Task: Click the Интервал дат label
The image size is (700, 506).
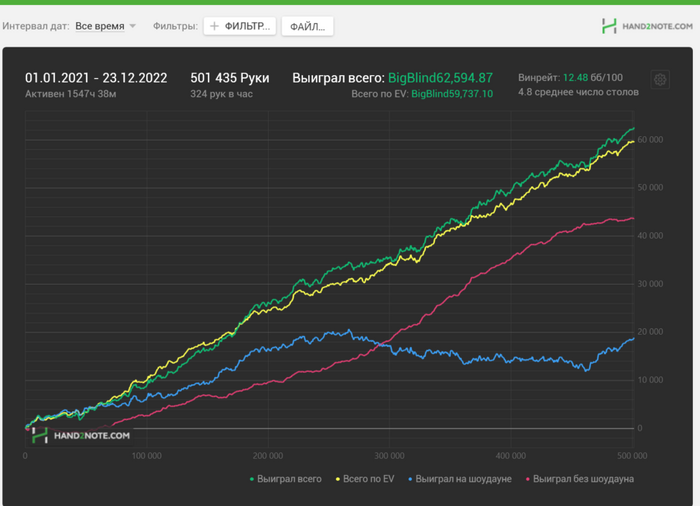Action: click(36, 26)
